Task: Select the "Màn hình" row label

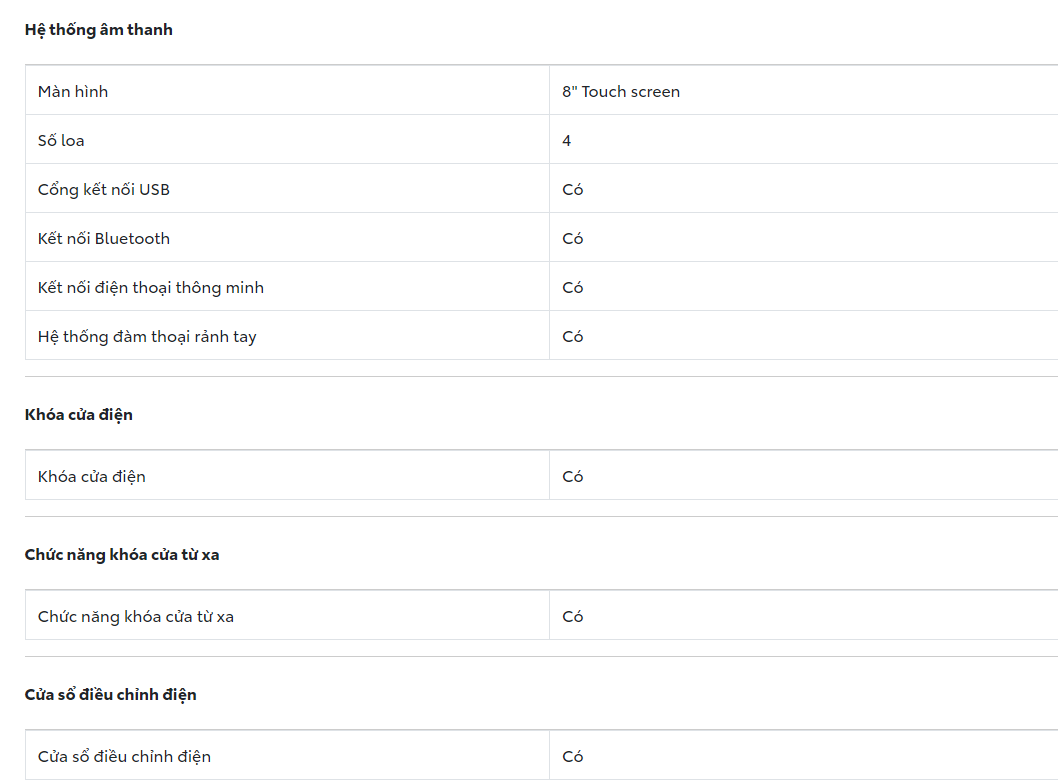Action: (x=73, y=92)
